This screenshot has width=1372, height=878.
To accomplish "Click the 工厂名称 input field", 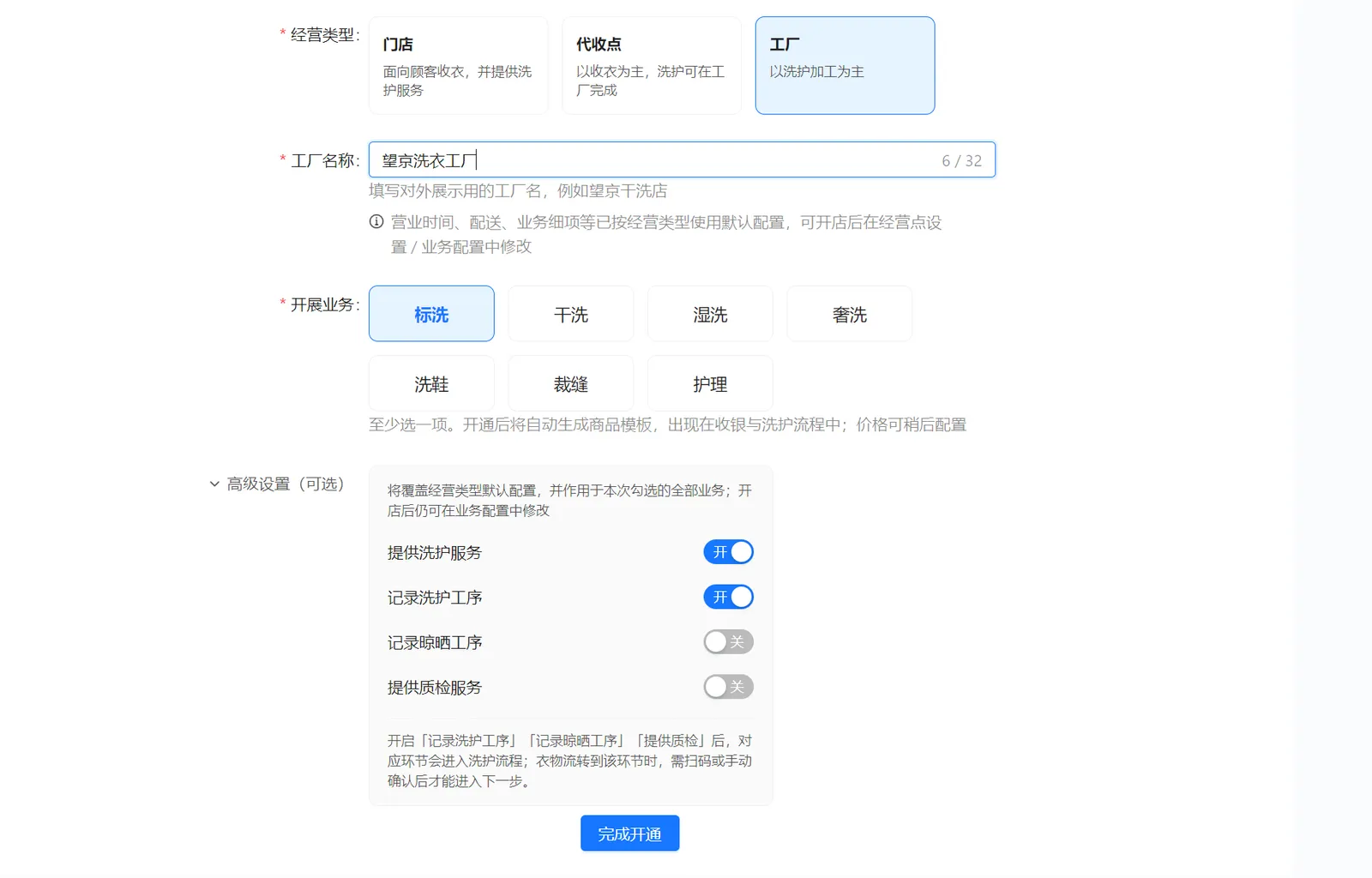I will [682, 159].
